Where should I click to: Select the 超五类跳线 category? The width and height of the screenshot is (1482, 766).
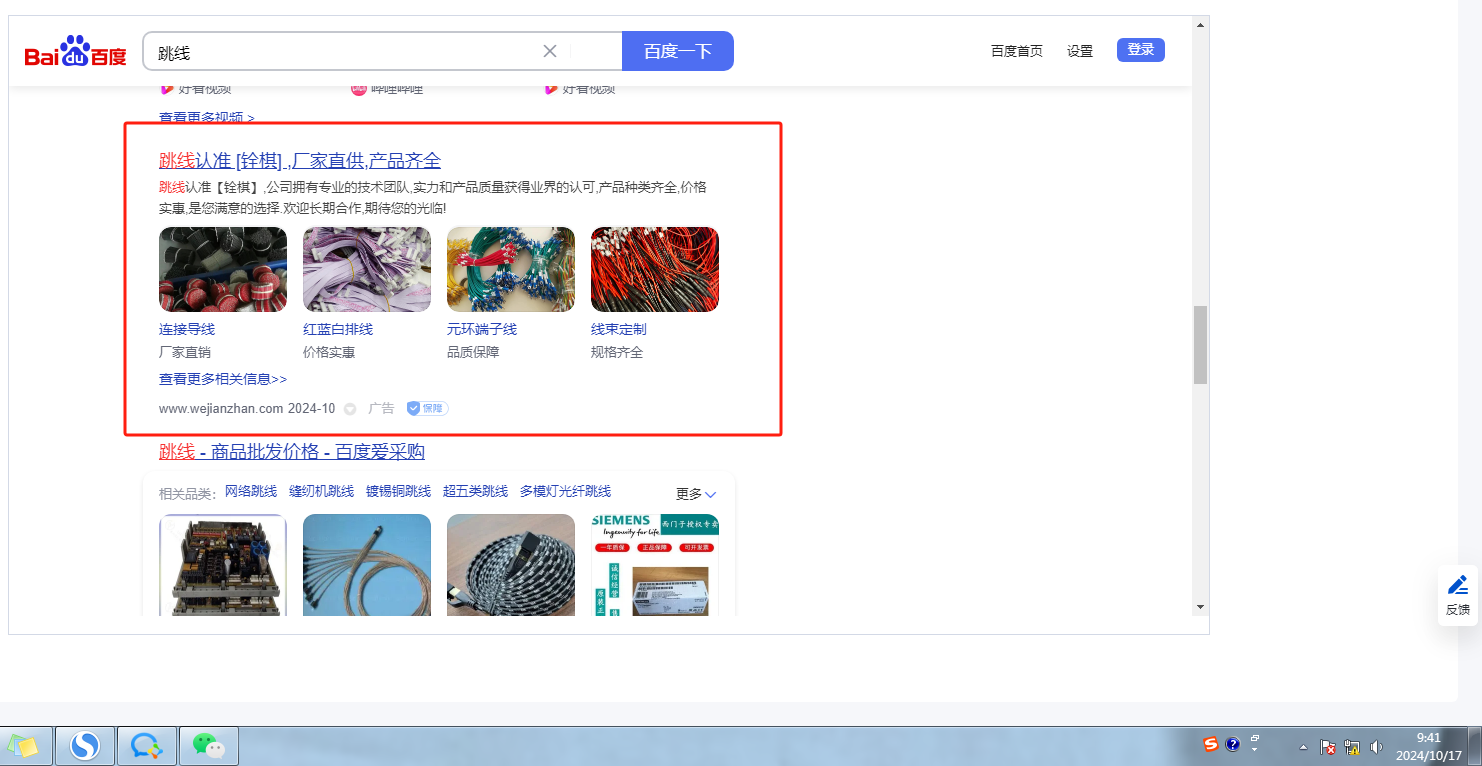(476, 491)
